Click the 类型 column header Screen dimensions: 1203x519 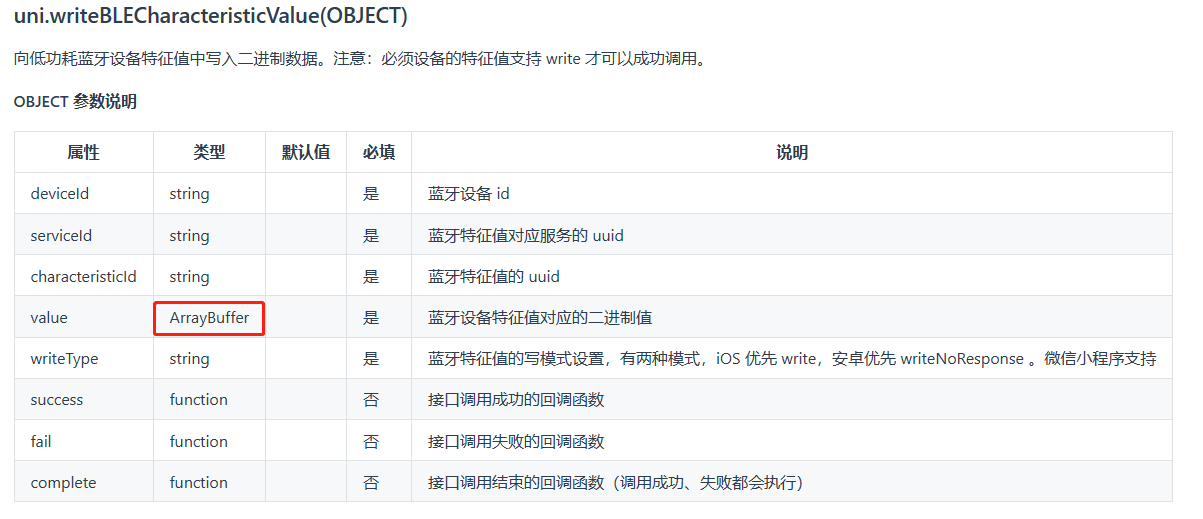(209, 152)
